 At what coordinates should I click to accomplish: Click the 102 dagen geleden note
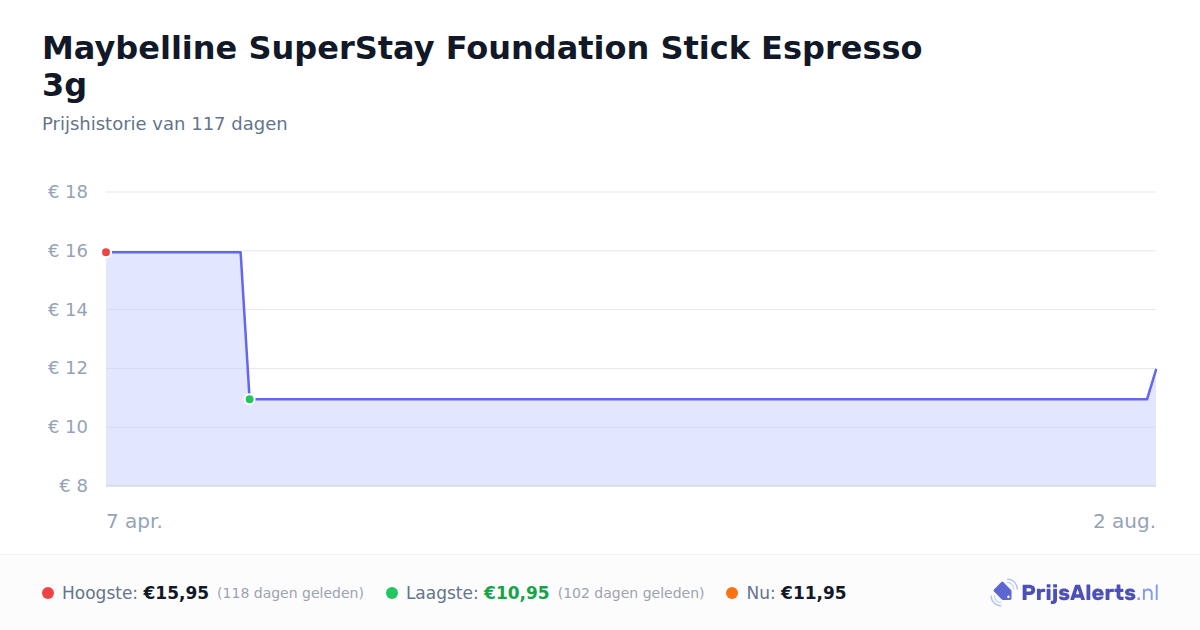click(631, 593)
